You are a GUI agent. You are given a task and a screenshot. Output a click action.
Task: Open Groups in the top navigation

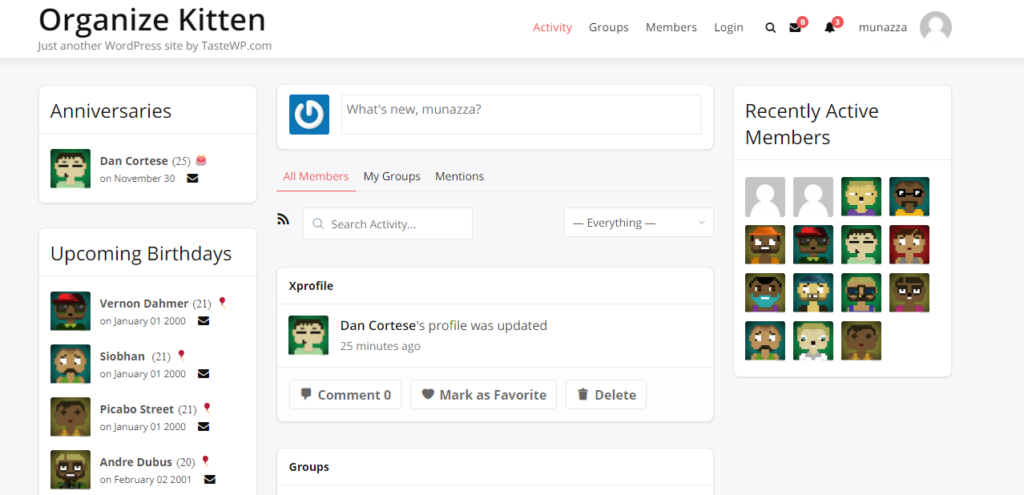[609, 27]
